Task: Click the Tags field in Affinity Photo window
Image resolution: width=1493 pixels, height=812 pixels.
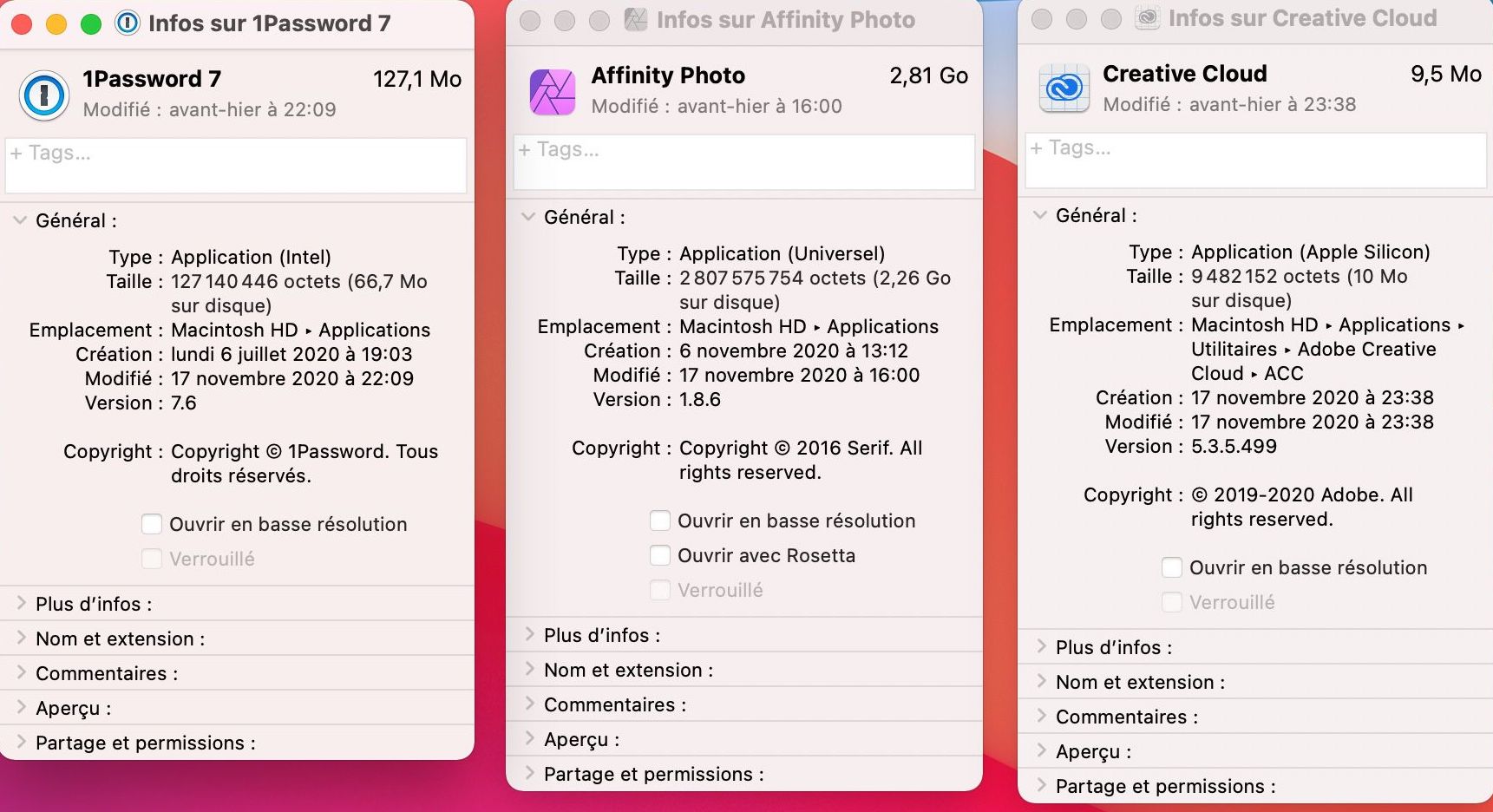Action: tap(744, 161)
